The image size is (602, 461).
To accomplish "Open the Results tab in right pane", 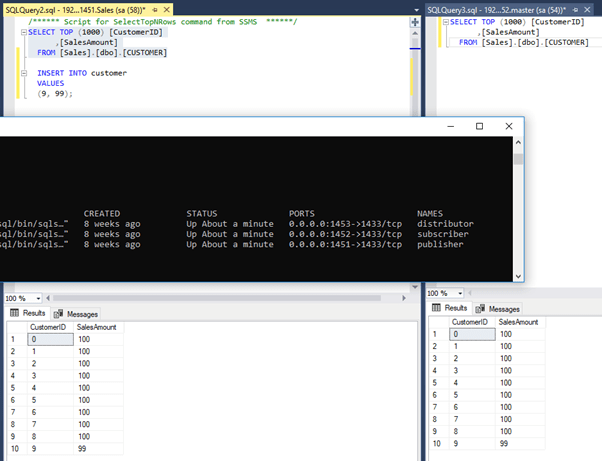I will 451,309.
